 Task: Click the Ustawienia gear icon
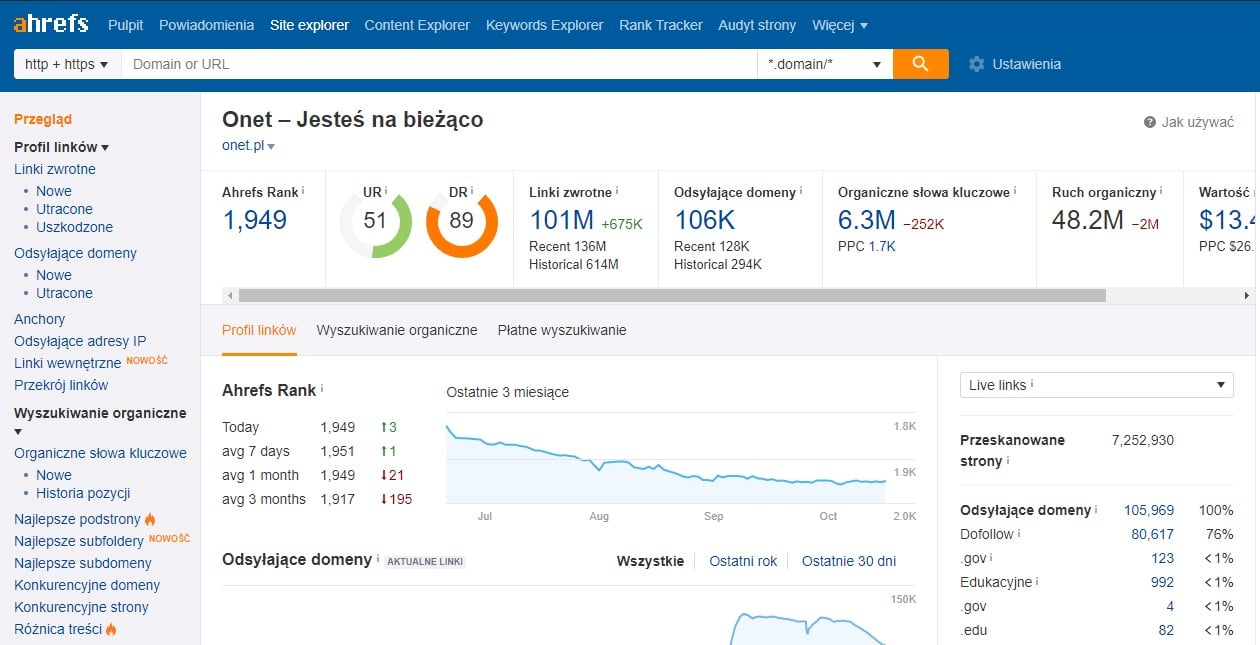pyautogui.click(x=977, y=64)
